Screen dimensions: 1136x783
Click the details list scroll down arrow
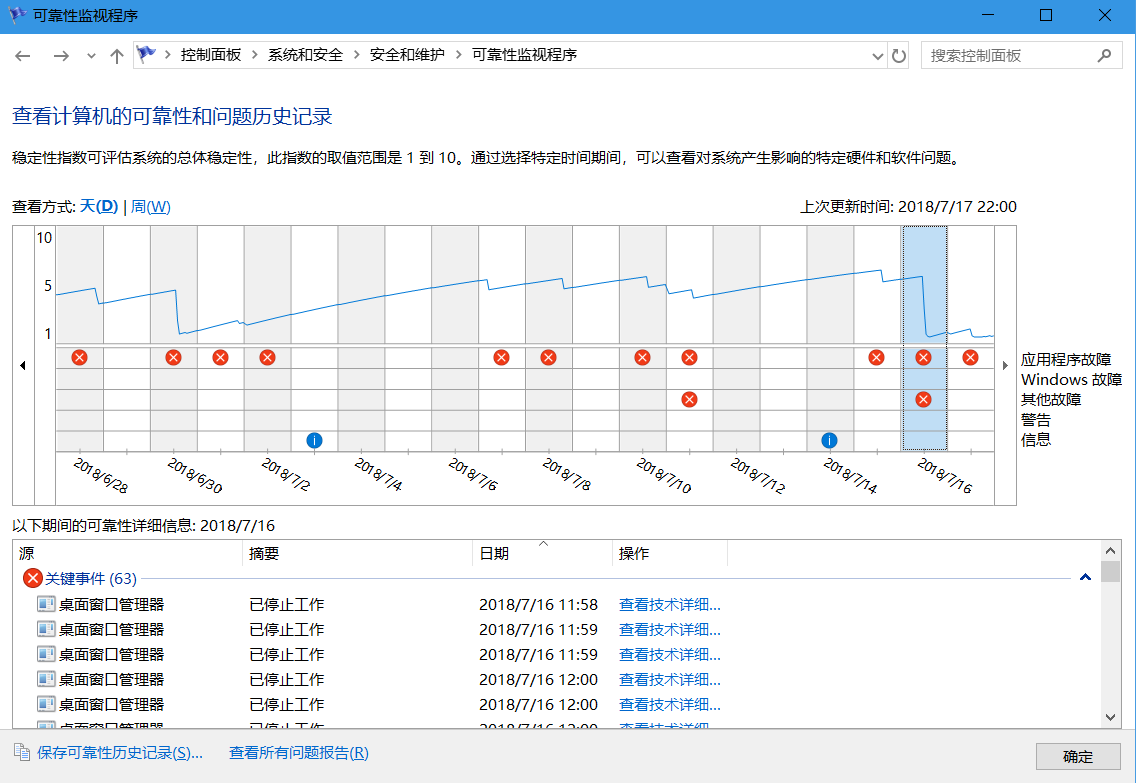coord(1110,717)
